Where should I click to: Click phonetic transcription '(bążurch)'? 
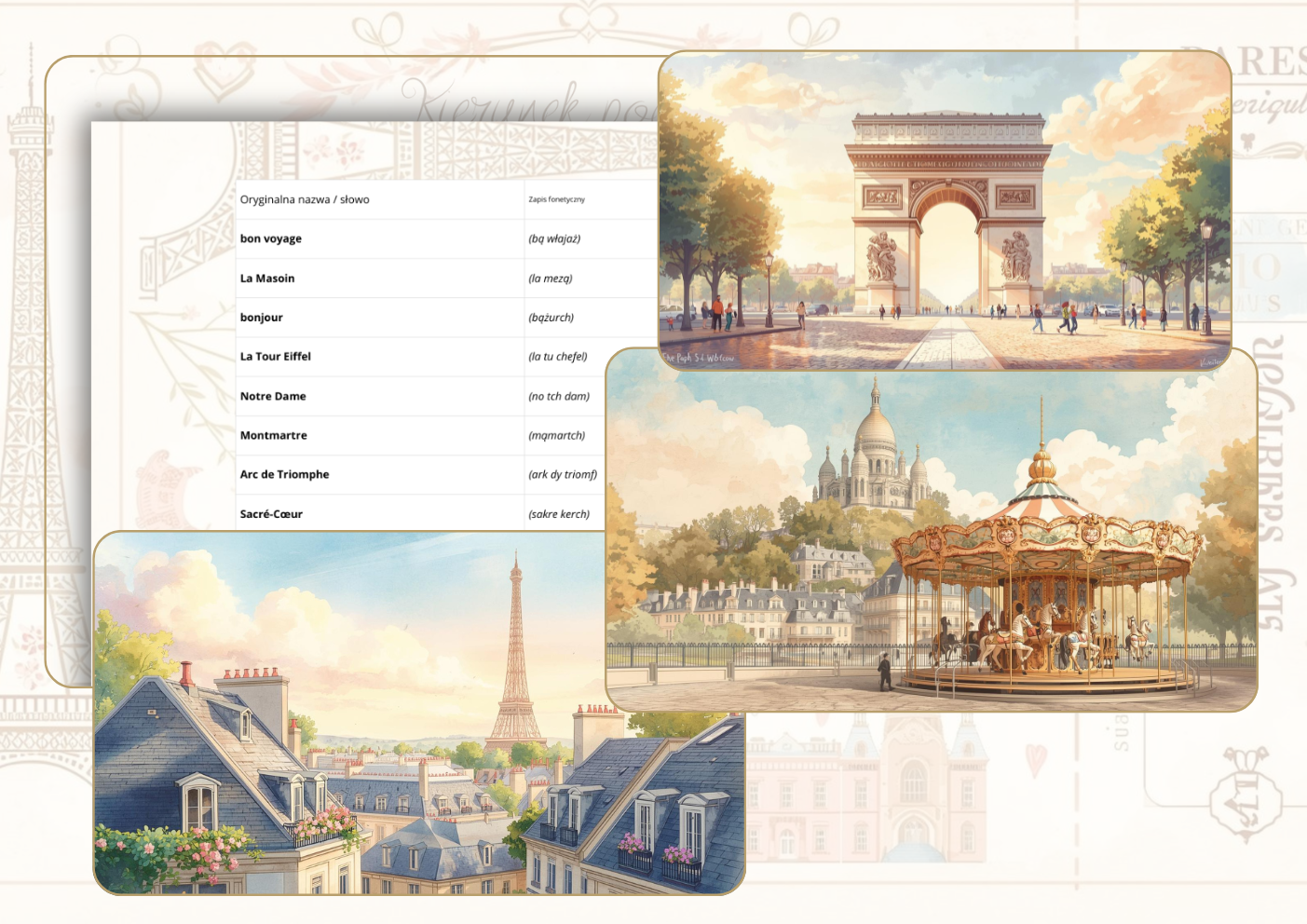coord(551,318)
